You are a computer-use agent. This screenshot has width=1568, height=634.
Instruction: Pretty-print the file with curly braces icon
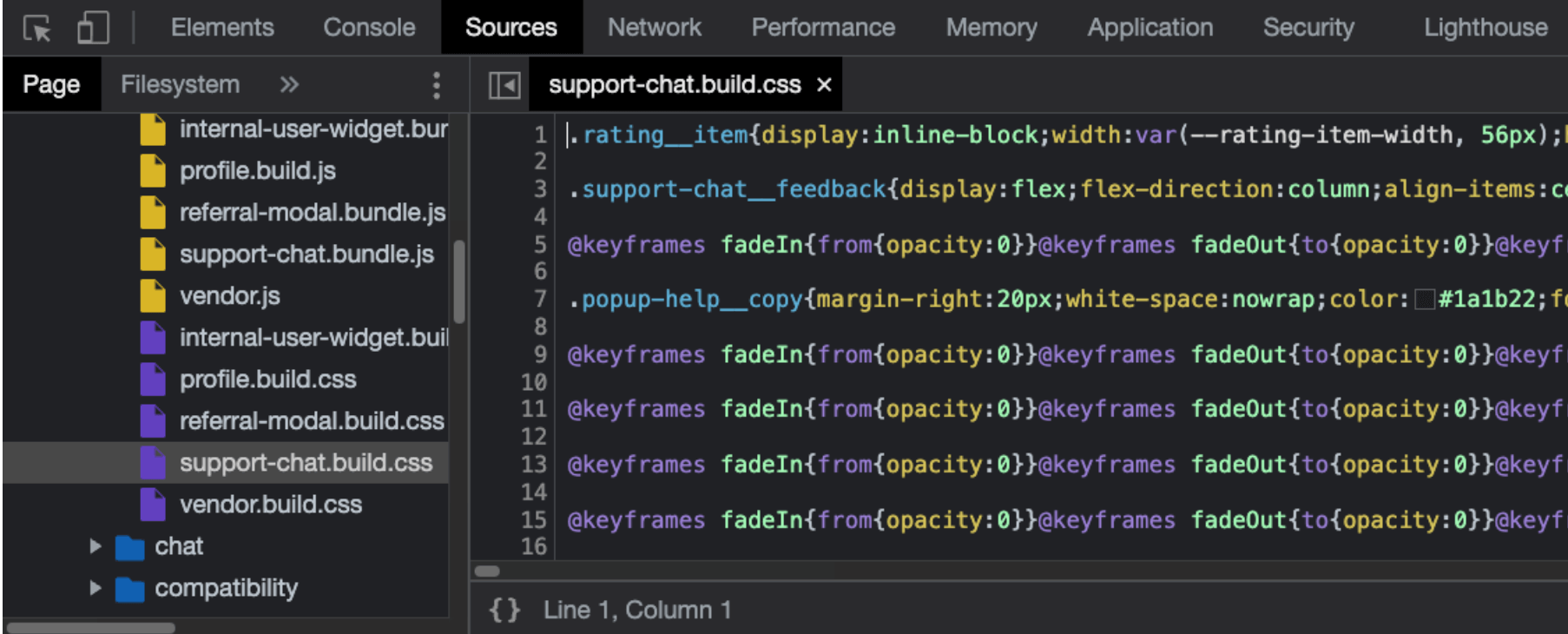pyautogui.click(x=504, y=610)
